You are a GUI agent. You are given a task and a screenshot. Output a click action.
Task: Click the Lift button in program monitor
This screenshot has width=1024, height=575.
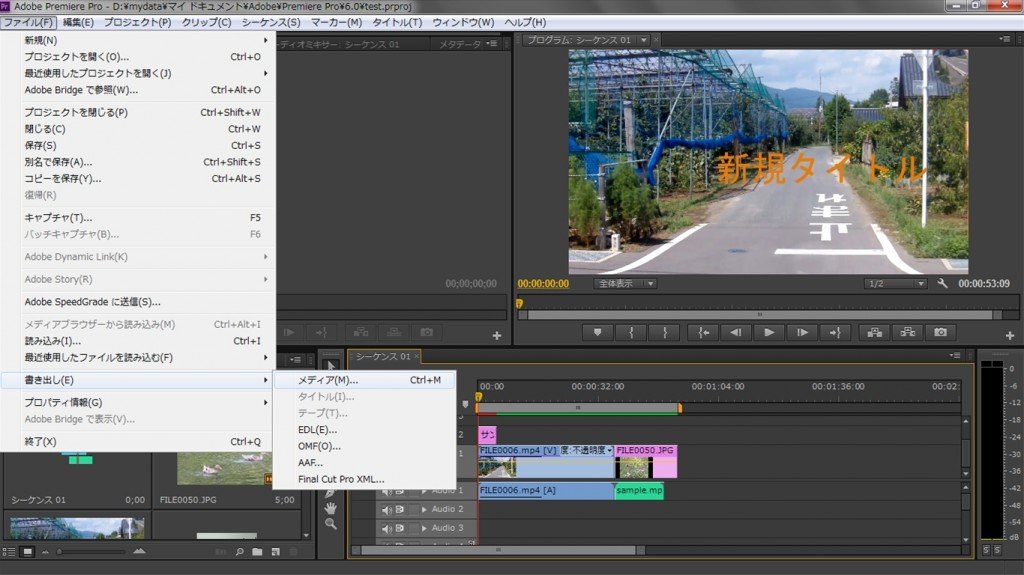pyautogui.click(x=874, y=333)
